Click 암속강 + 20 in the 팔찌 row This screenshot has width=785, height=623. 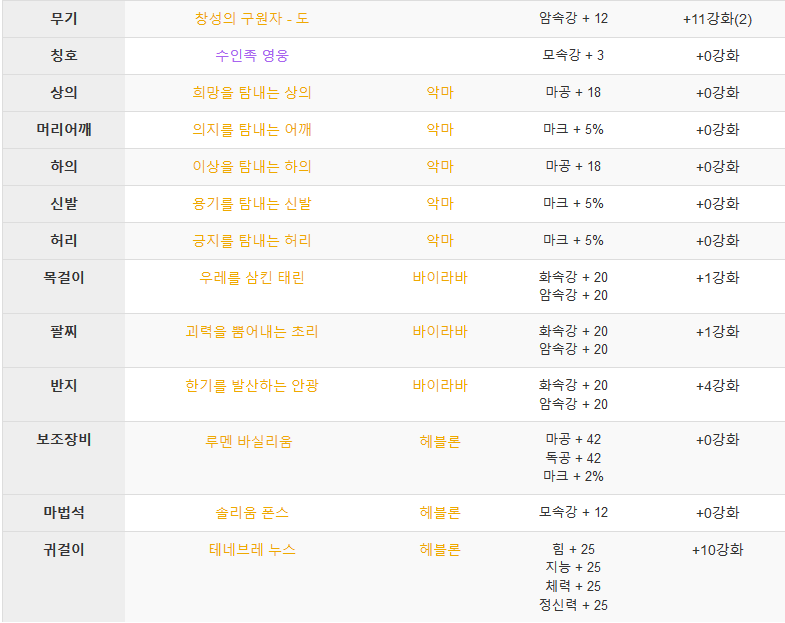pyautogui.click(x=573, y=350)
